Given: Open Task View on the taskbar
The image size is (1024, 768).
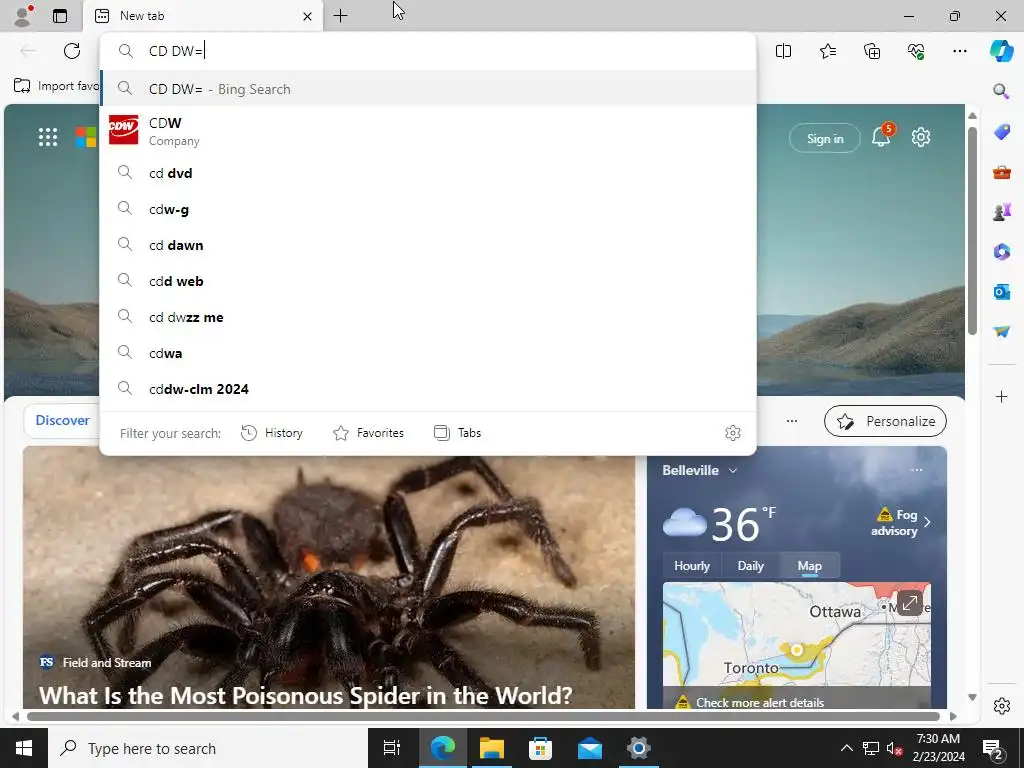Looking at the screenshot, I should tap(392, 748).
